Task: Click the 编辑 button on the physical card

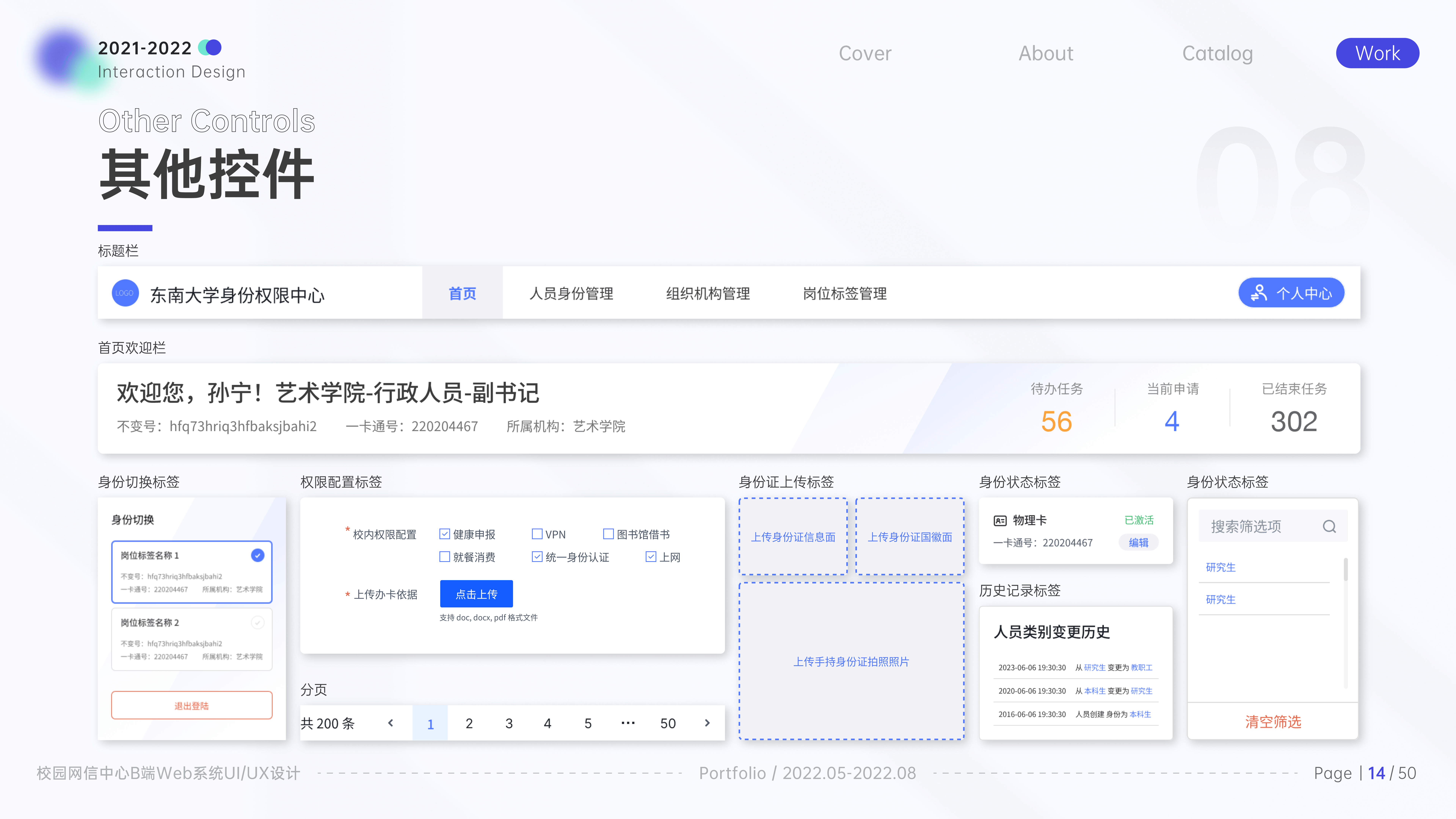Action: (1138, 543)
